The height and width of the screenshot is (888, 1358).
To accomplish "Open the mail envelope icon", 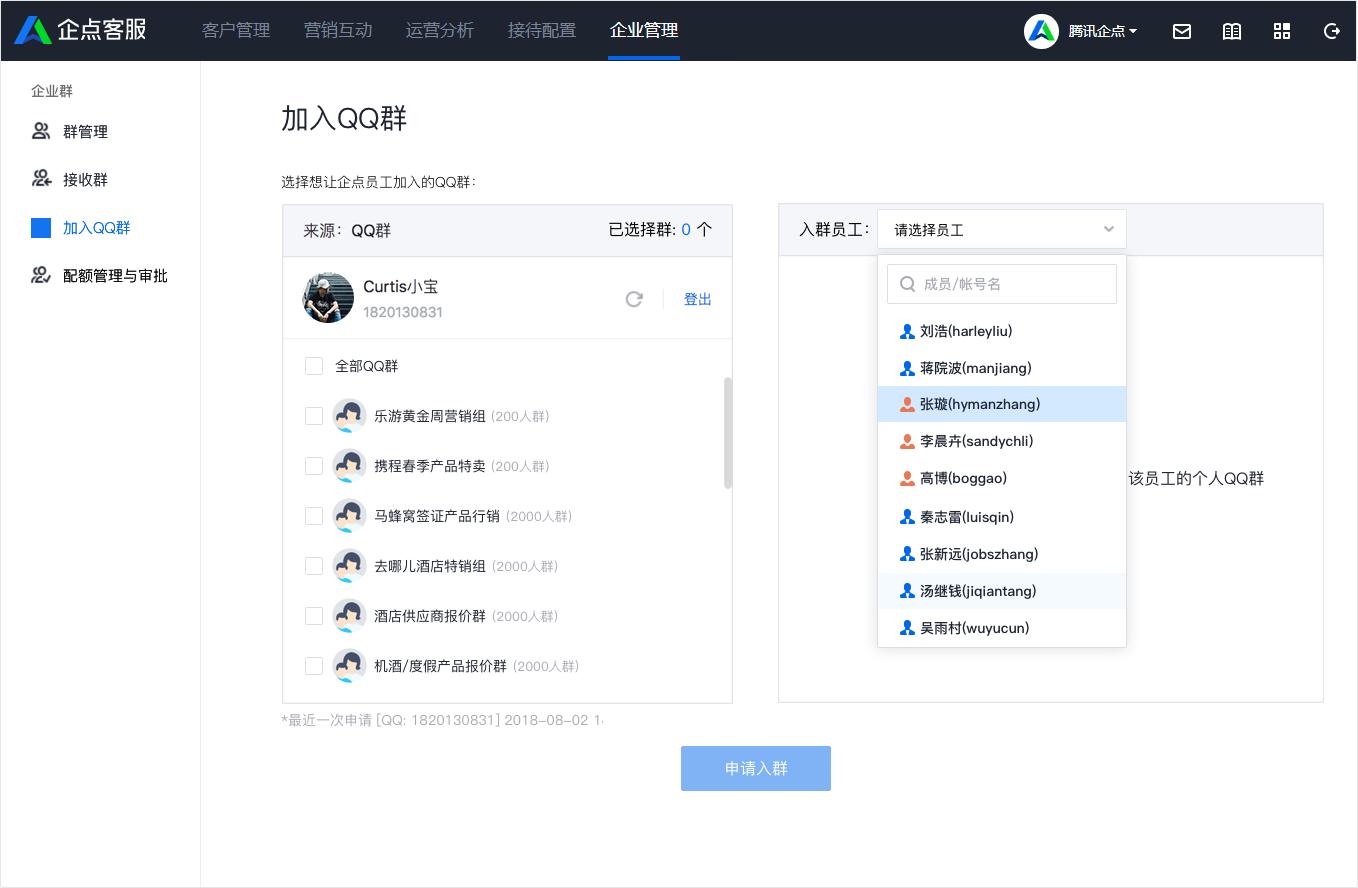I will pos(1181,31).
